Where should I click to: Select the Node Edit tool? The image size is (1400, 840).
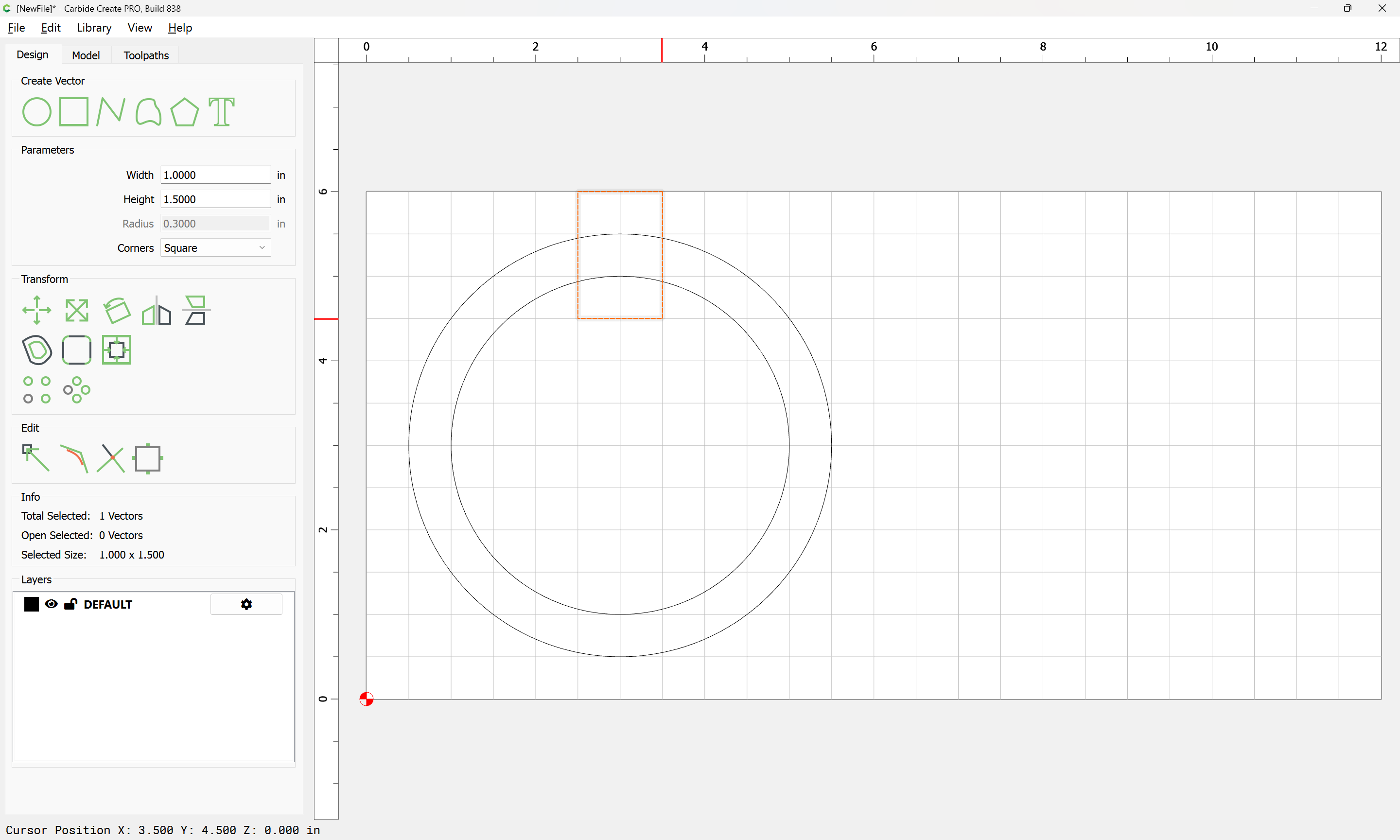pos(35,457)
